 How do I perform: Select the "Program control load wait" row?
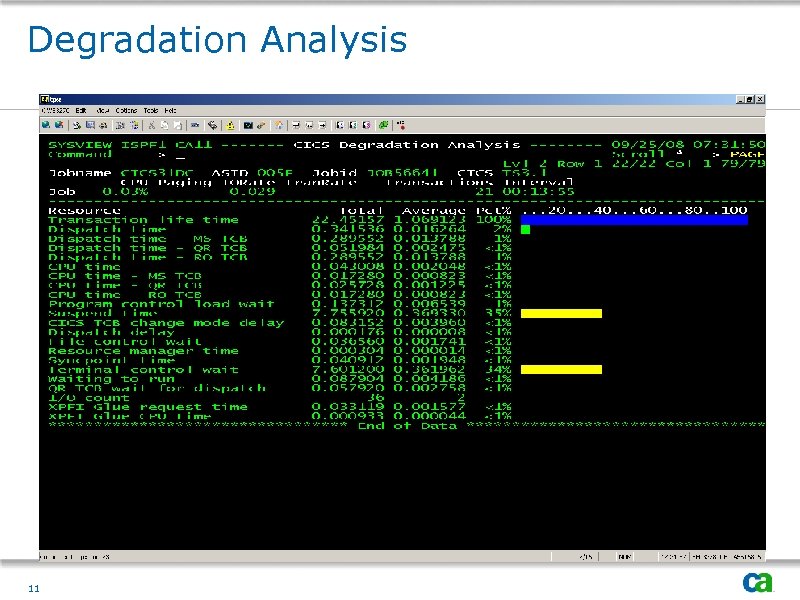(280, 304)
